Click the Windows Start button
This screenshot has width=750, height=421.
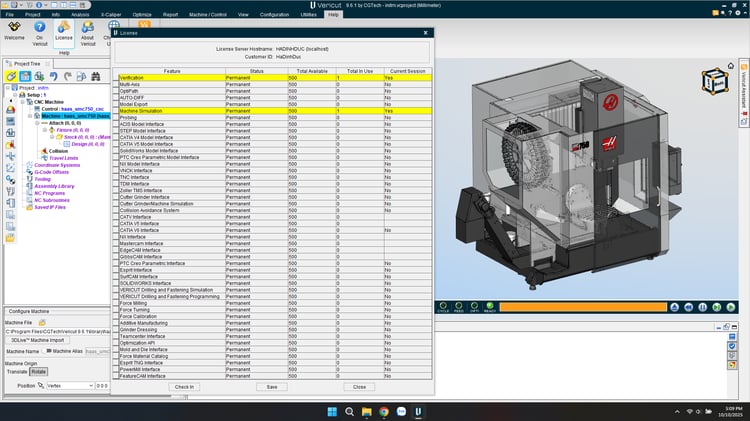point(332,411)
